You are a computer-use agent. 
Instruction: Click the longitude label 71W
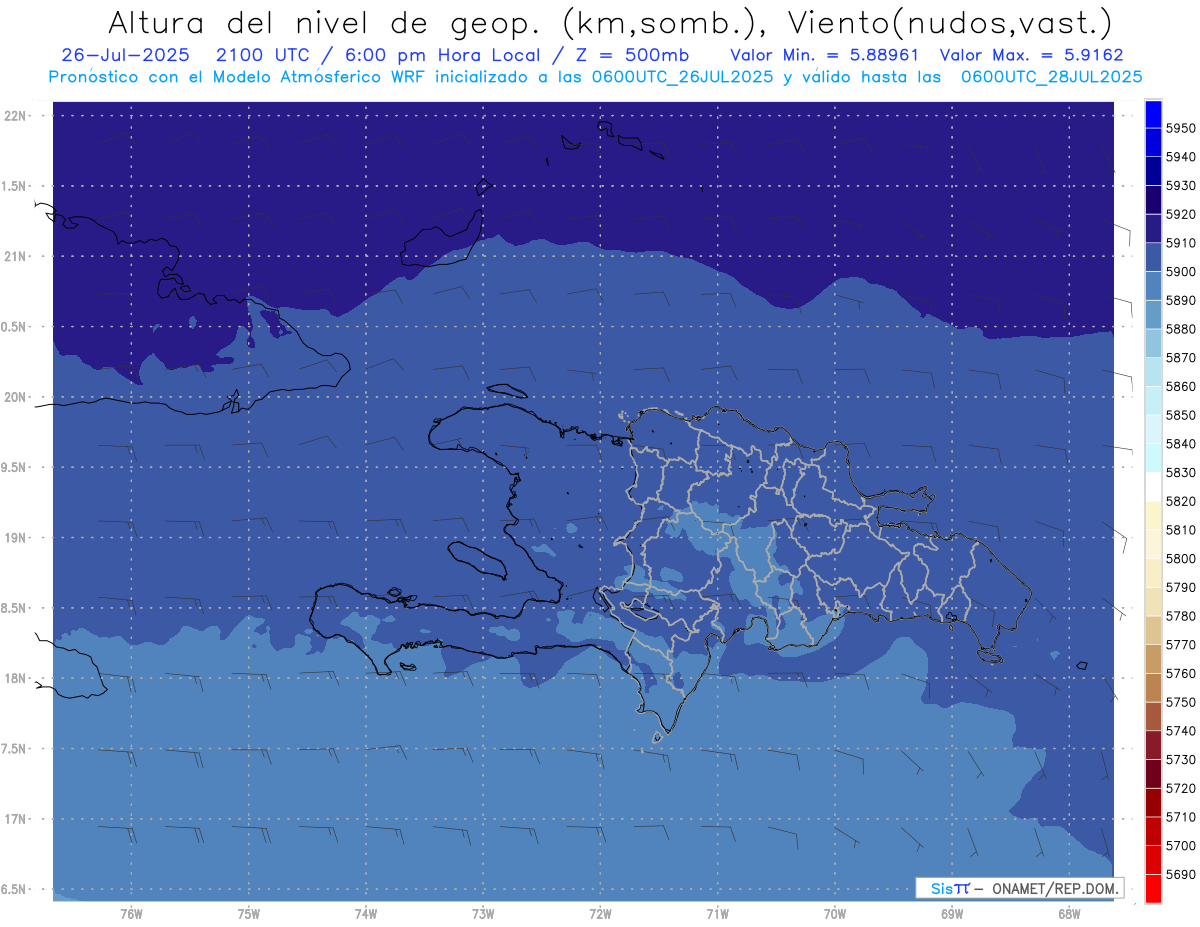pyautogui.click(x=717, y=913)
